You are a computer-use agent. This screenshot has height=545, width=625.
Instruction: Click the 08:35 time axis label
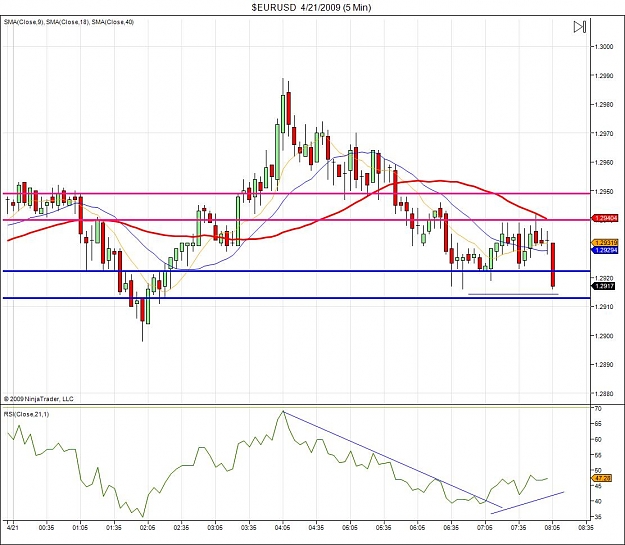(586, 527)
